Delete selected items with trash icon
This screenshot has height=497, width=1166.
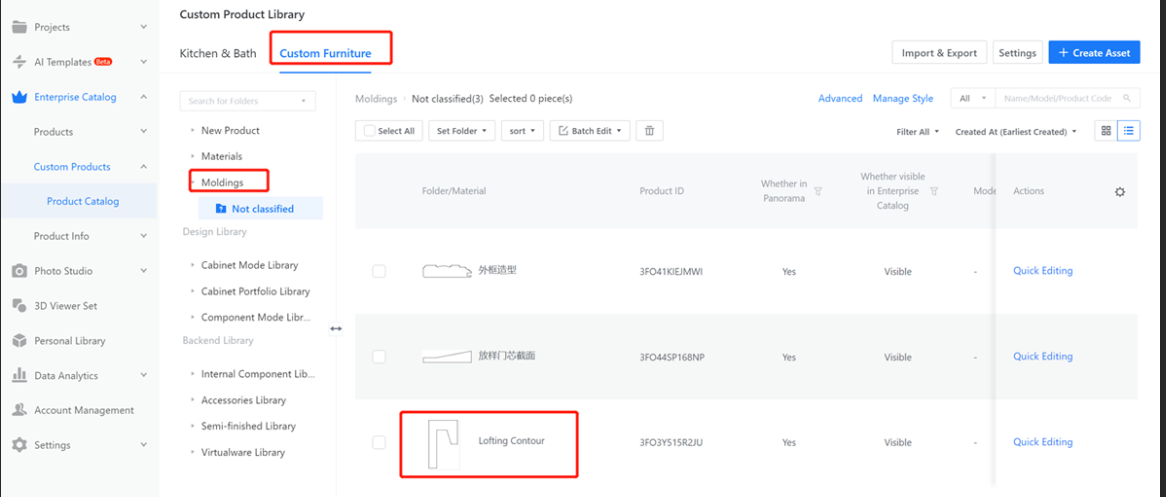(x=649, y=131)
